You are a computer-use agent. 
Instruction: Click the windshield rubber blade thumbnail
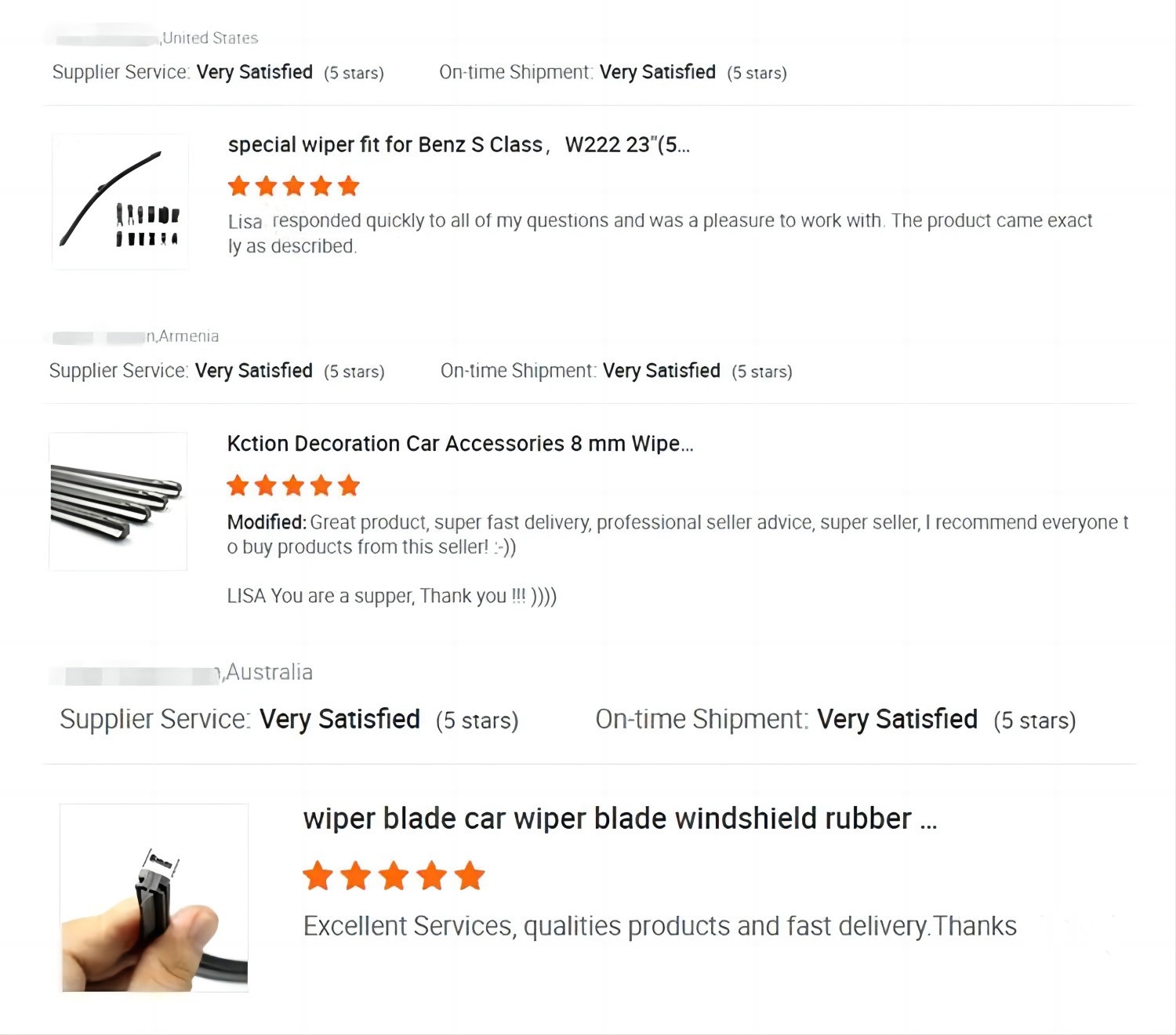pyautogui.click(x=154, y=898)
